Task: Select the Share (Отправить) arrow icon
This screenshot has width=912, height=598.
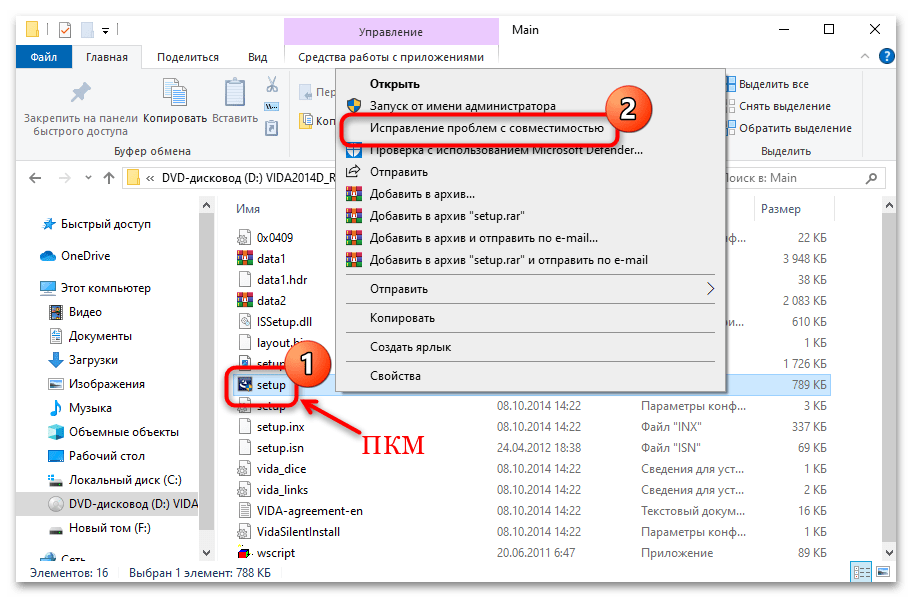Action: point(352,171)
